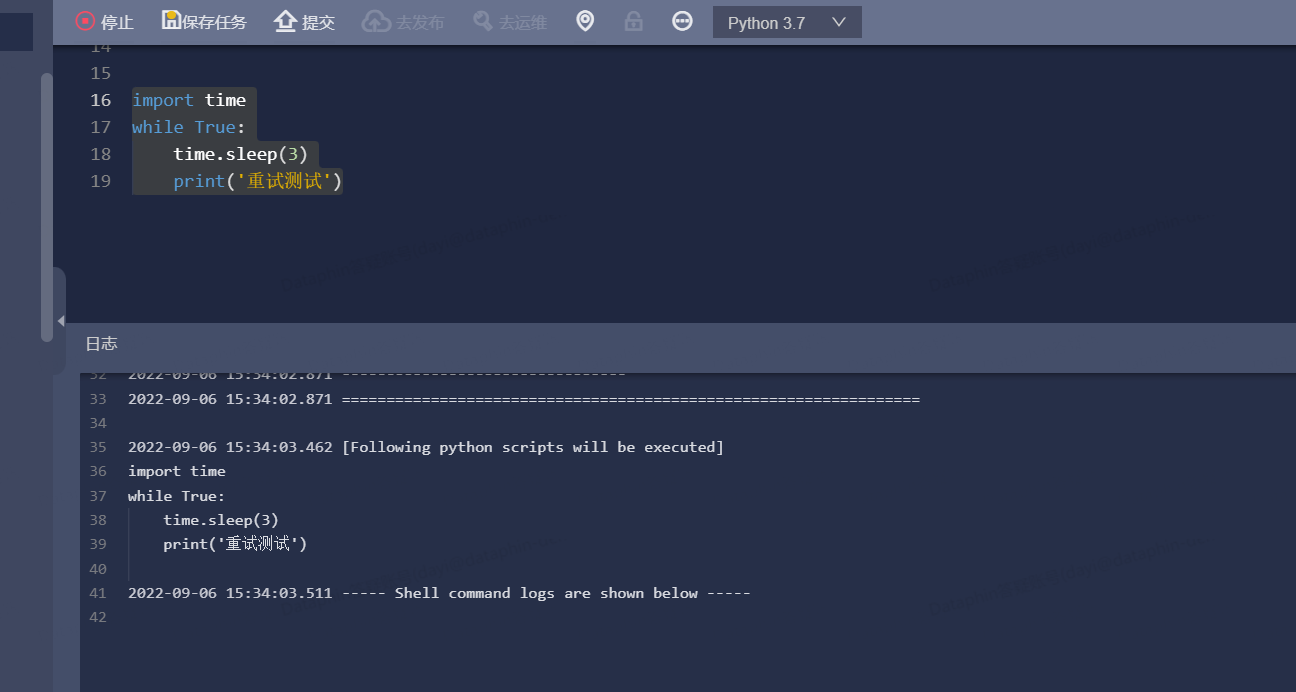This screenshot has height=692, width=1296.
Task: Click the dark sidebar tab at top left
Action: pyautogui.click(x=15, y=31)
